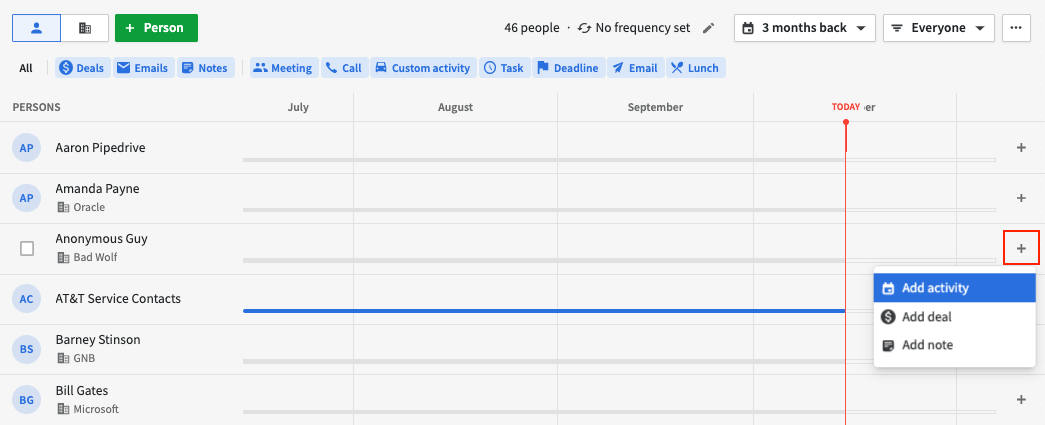Open Amanda Payne's person name
This screenshot has height=425, width=1045.
(97, 189)
